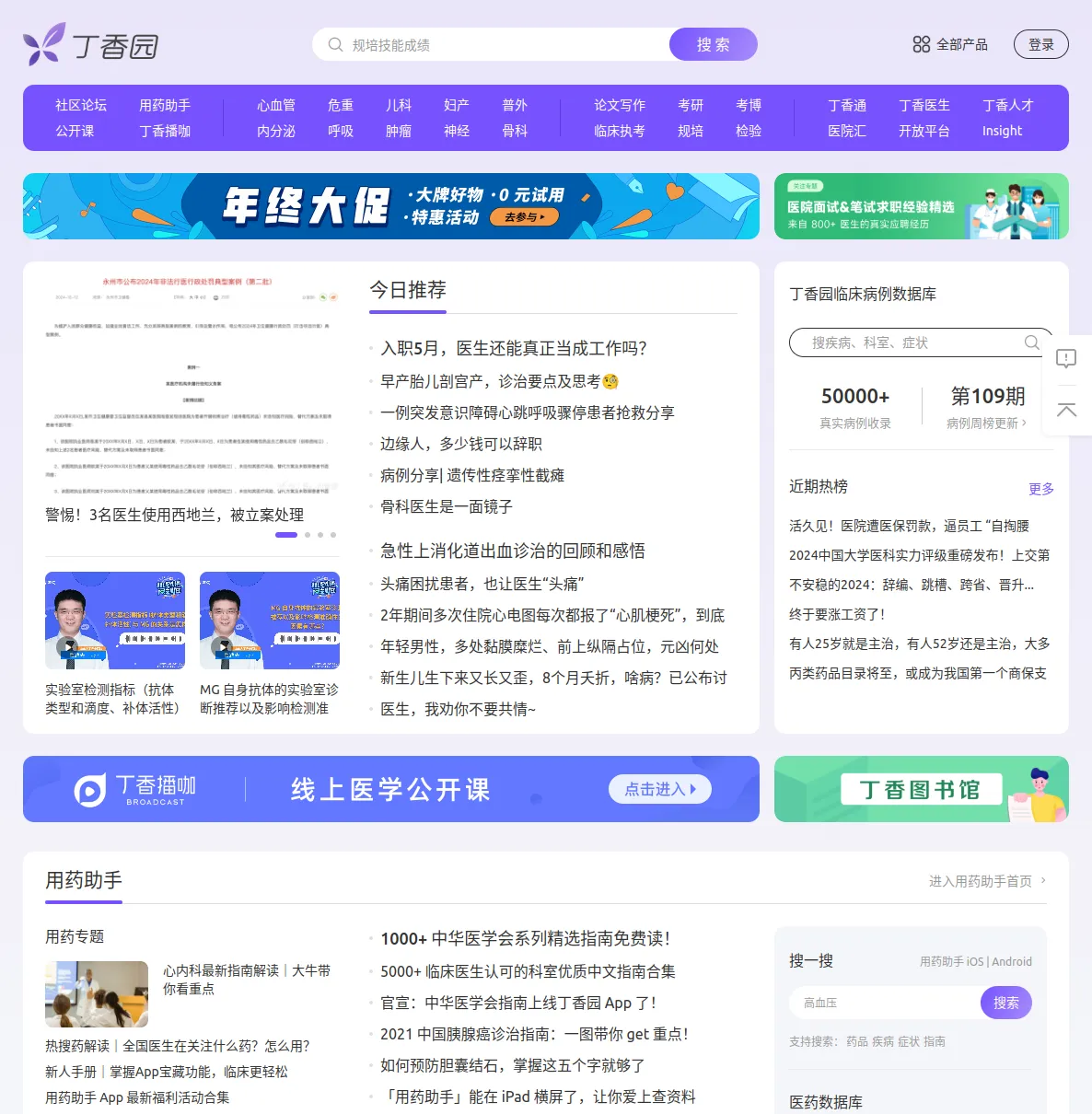The image size is (1092, 1114).
Task: Open the 临床执考 navigation item
Action: point(620,131)
